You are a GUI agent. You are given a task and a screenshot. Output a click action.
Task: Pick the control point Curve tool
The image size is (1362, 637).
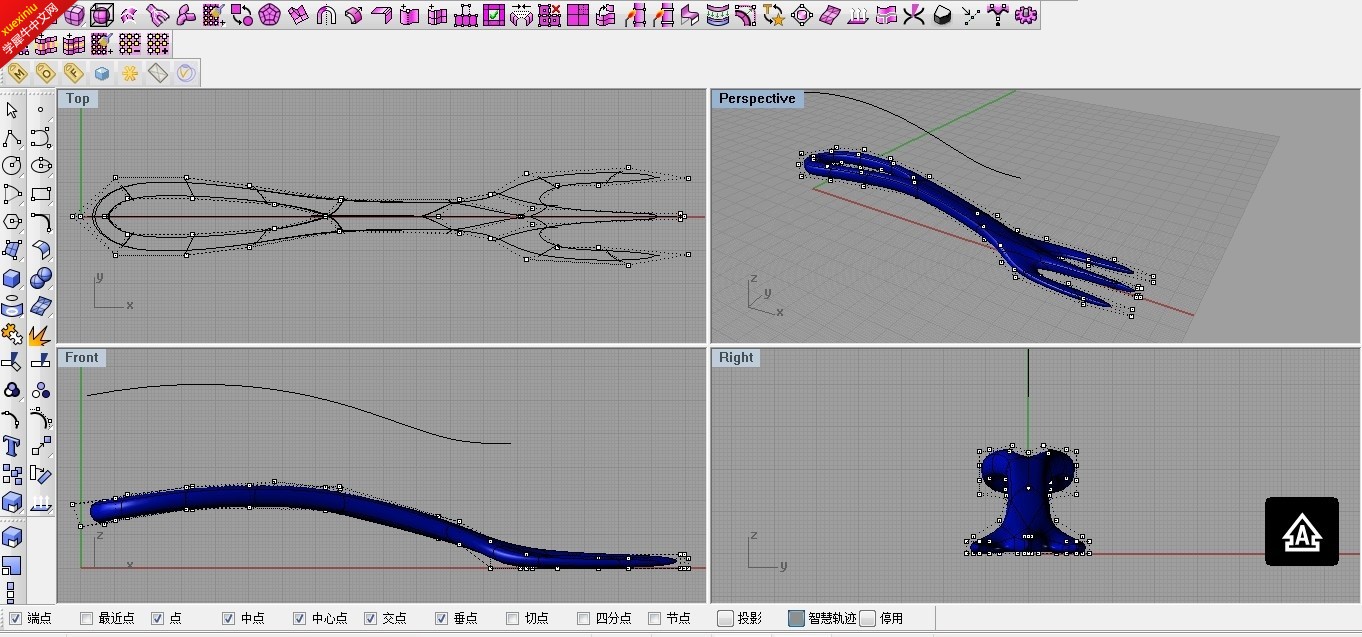(41, 138)
